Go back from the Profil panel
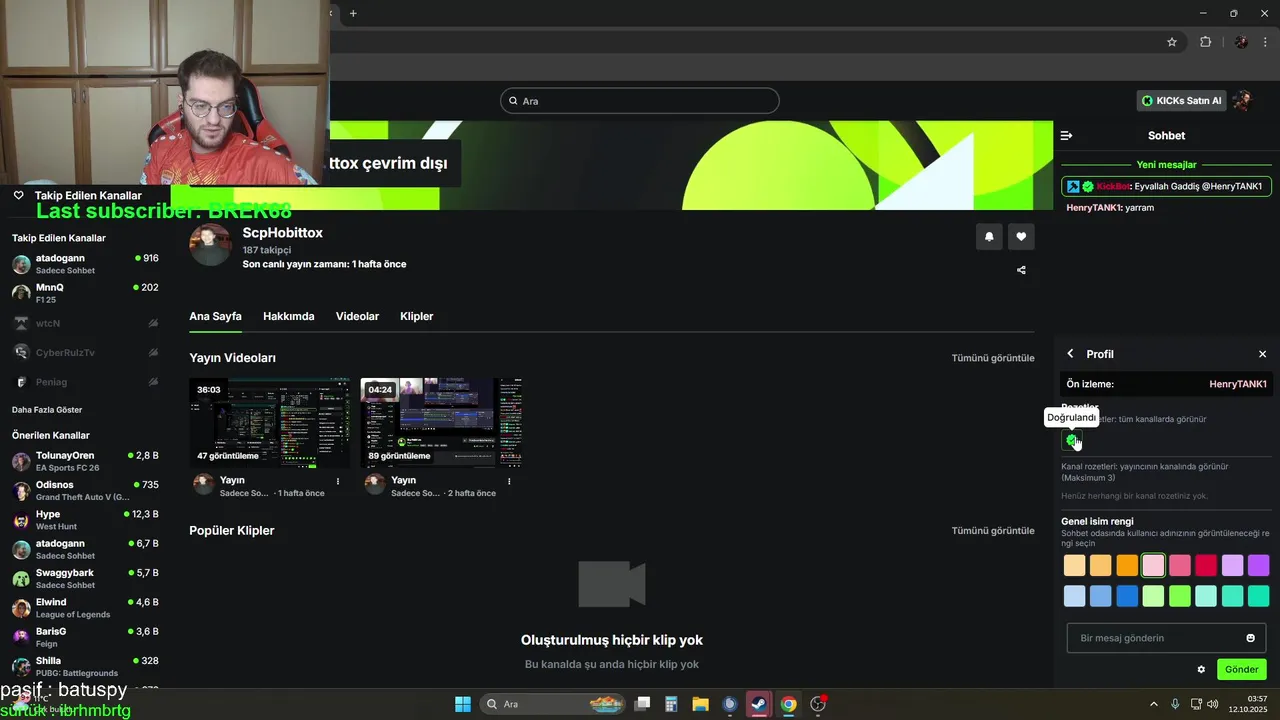This screenshot has width=1280, height=720. 1070,354
